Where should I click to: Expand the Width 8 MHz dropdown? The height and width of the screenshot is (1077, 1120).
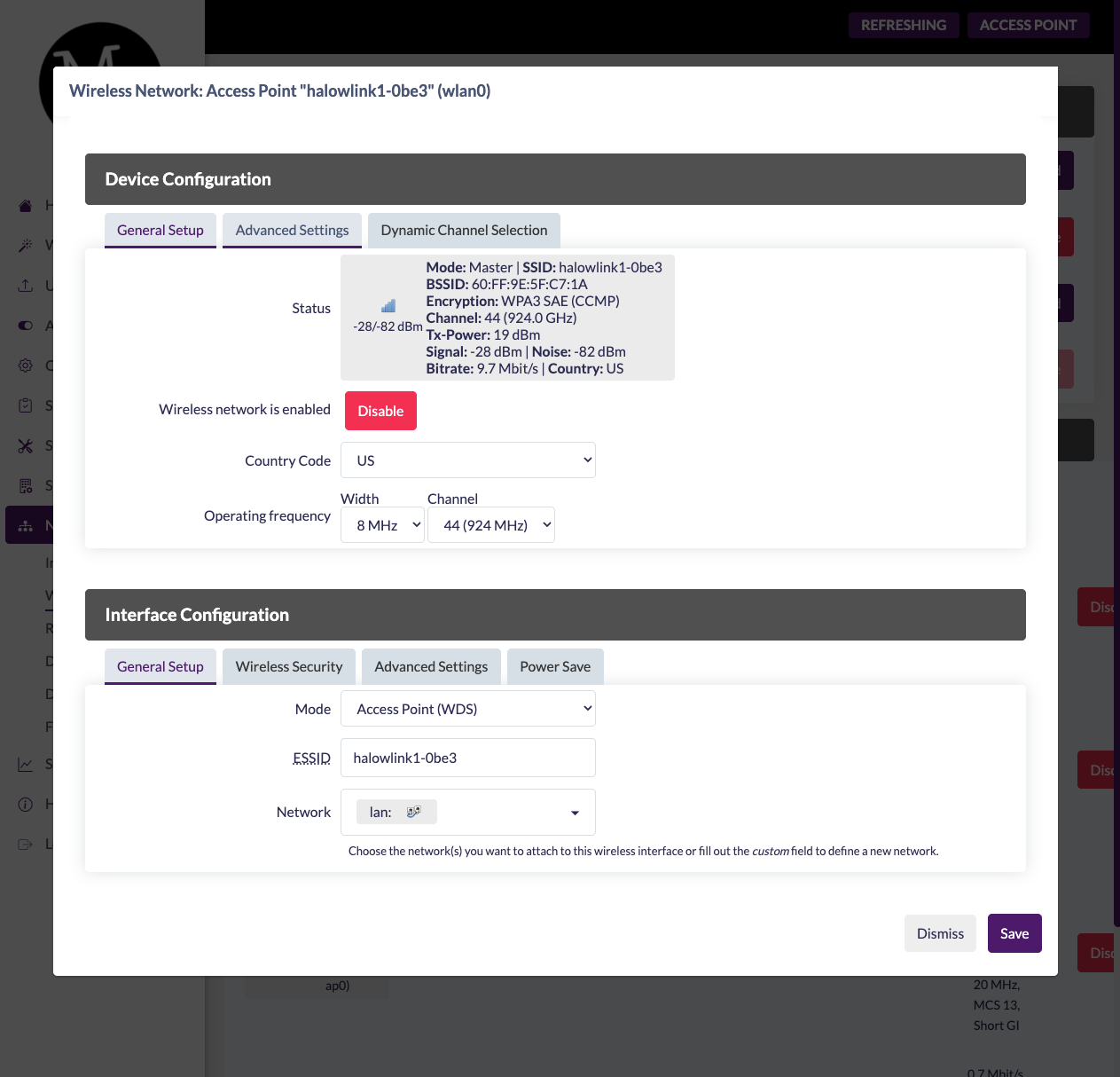coord(382,525)
